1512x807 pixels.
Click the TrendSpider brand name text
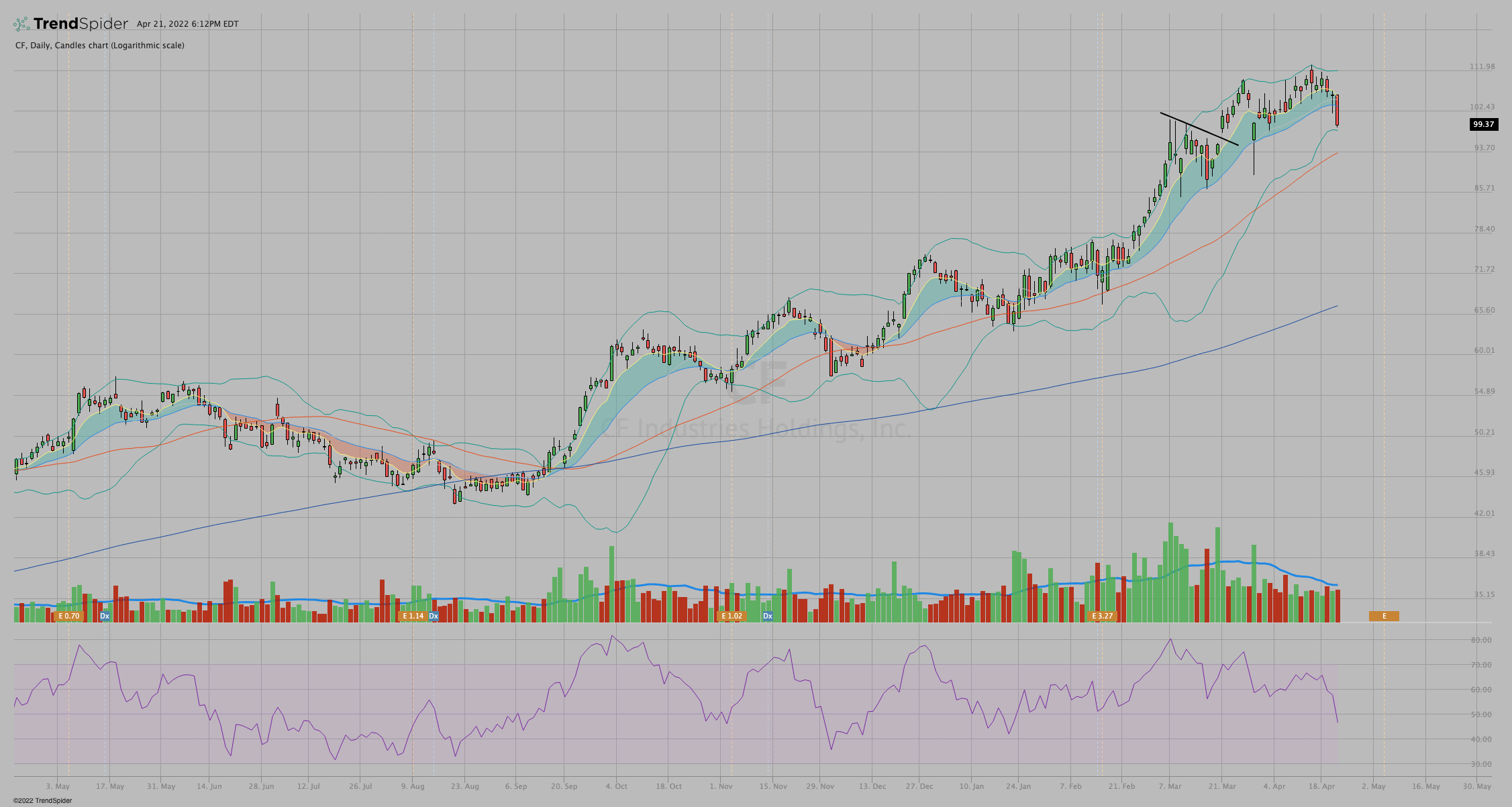pyautogui.click(x=81, y=24)
